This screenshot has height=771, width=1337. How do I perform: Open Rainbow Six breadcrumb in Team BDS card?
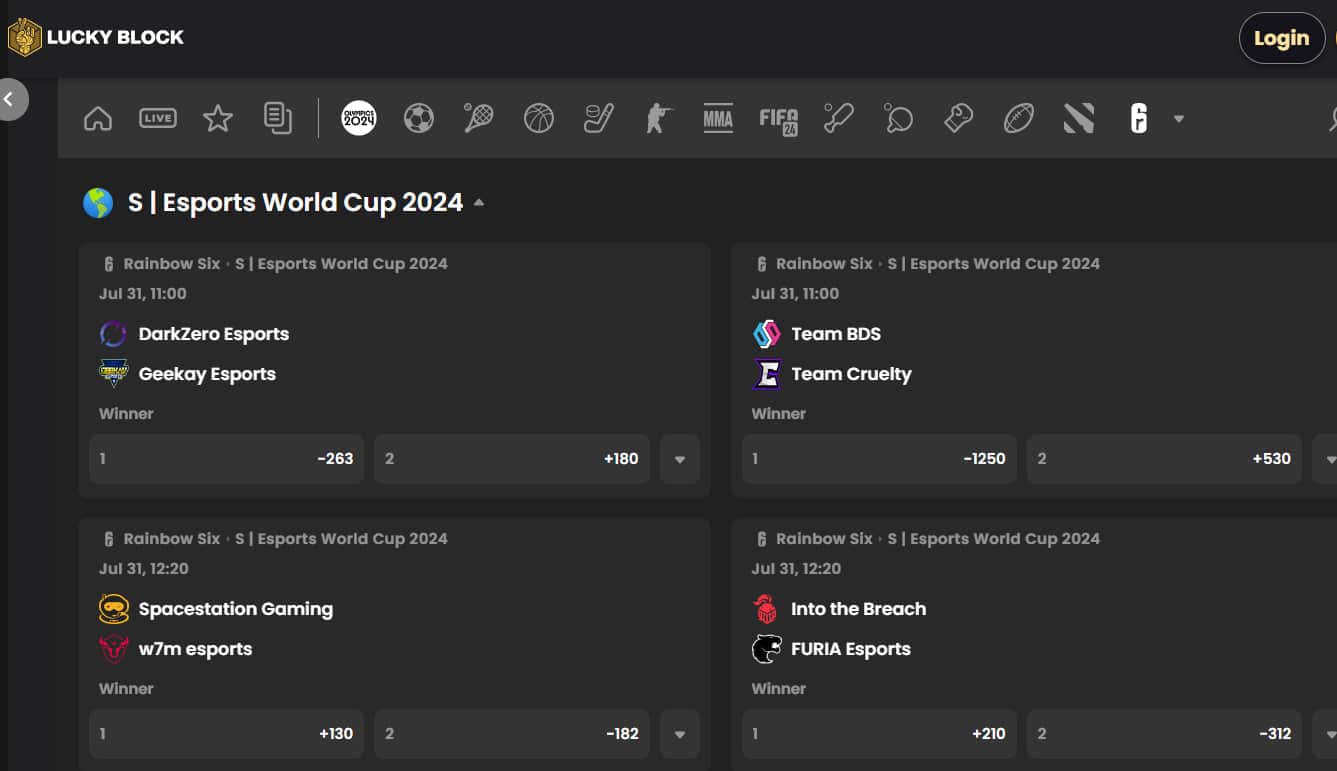824,264
